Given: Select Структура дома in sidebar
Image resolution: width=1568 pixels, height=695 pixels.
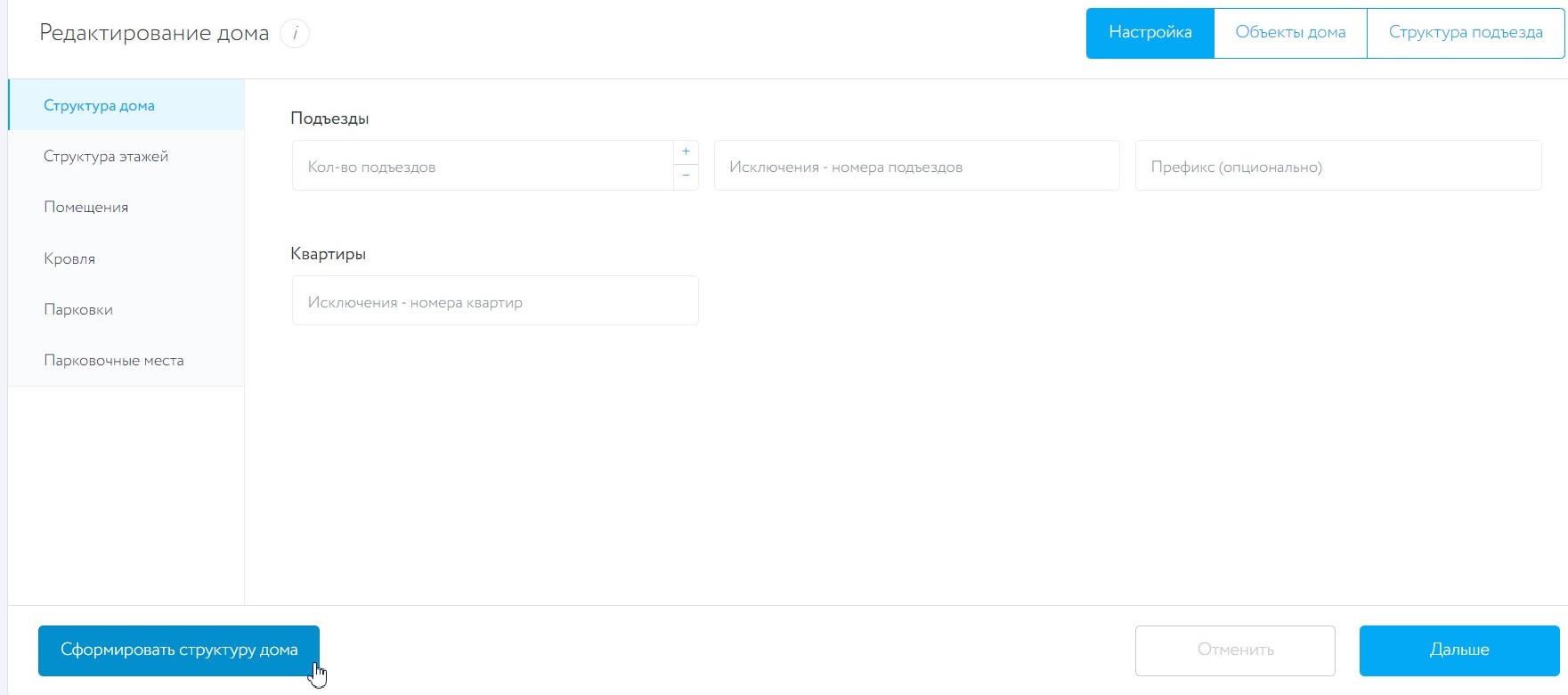Looking at the screenshot, I should [126, 105].
